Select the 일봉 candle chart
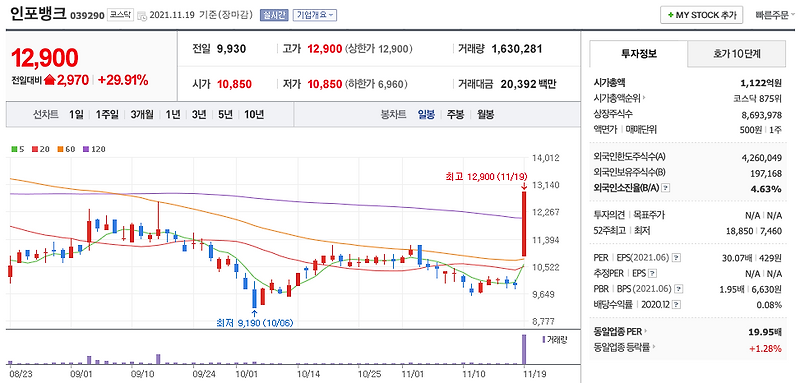The width and height of the screenshot is (800, 383). [426, 114]
